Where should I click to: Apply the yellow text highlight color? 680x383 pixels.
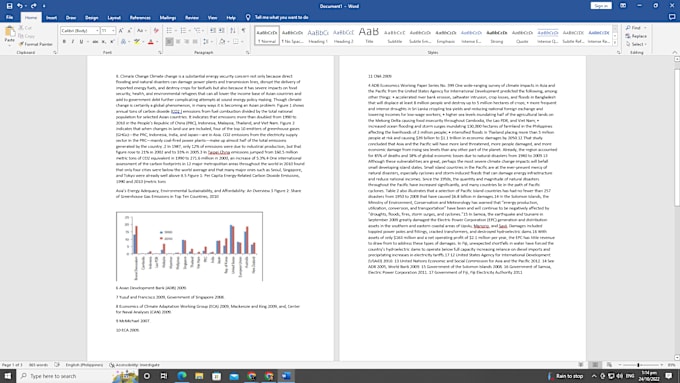(137, 42)
